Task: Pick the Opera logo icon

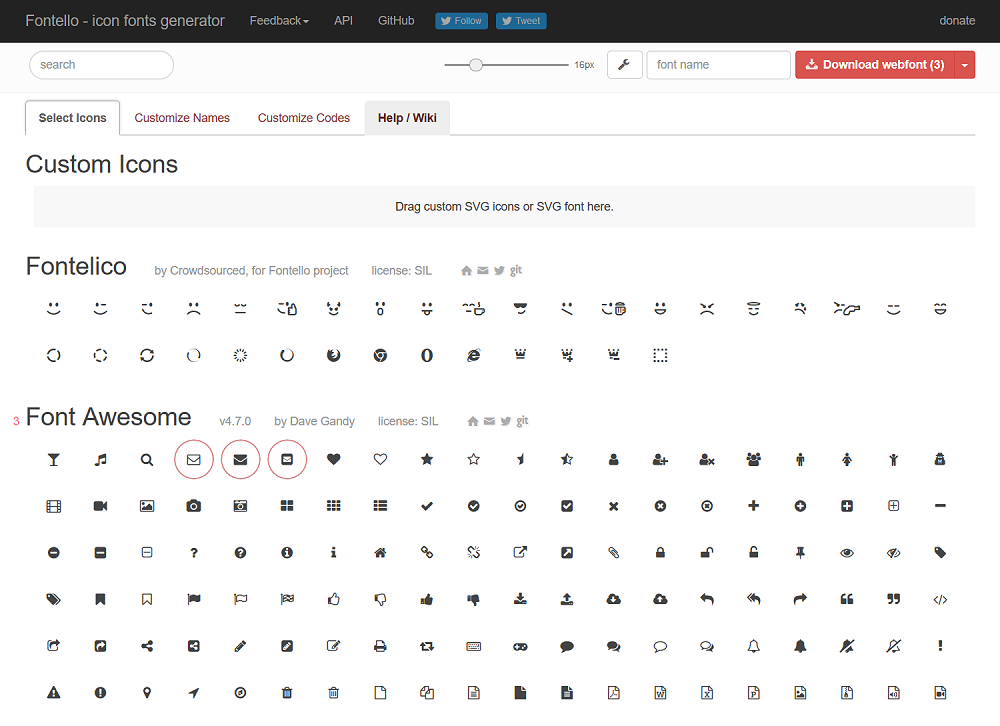Action: pos(427,355)
